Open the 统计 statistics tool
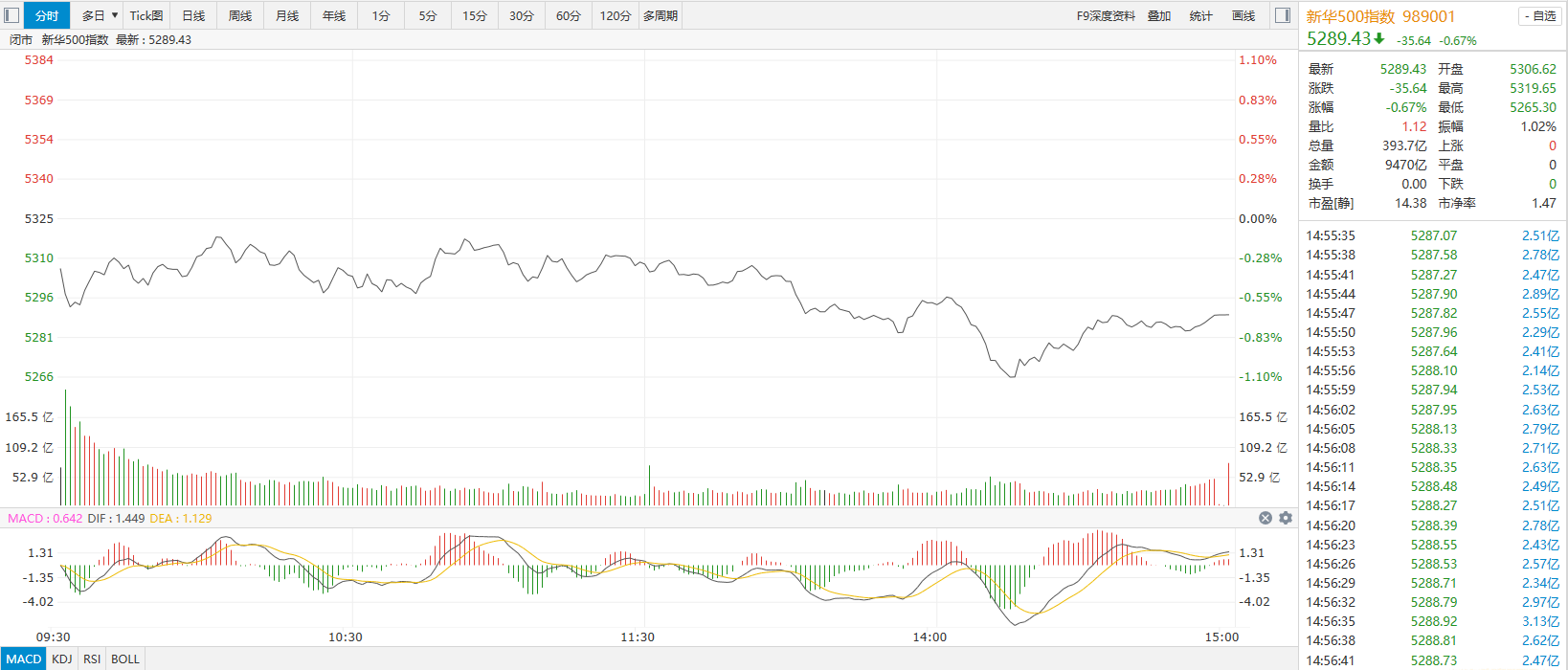The width and height of the screenshot is (1568, 670). coord(1200,15)
